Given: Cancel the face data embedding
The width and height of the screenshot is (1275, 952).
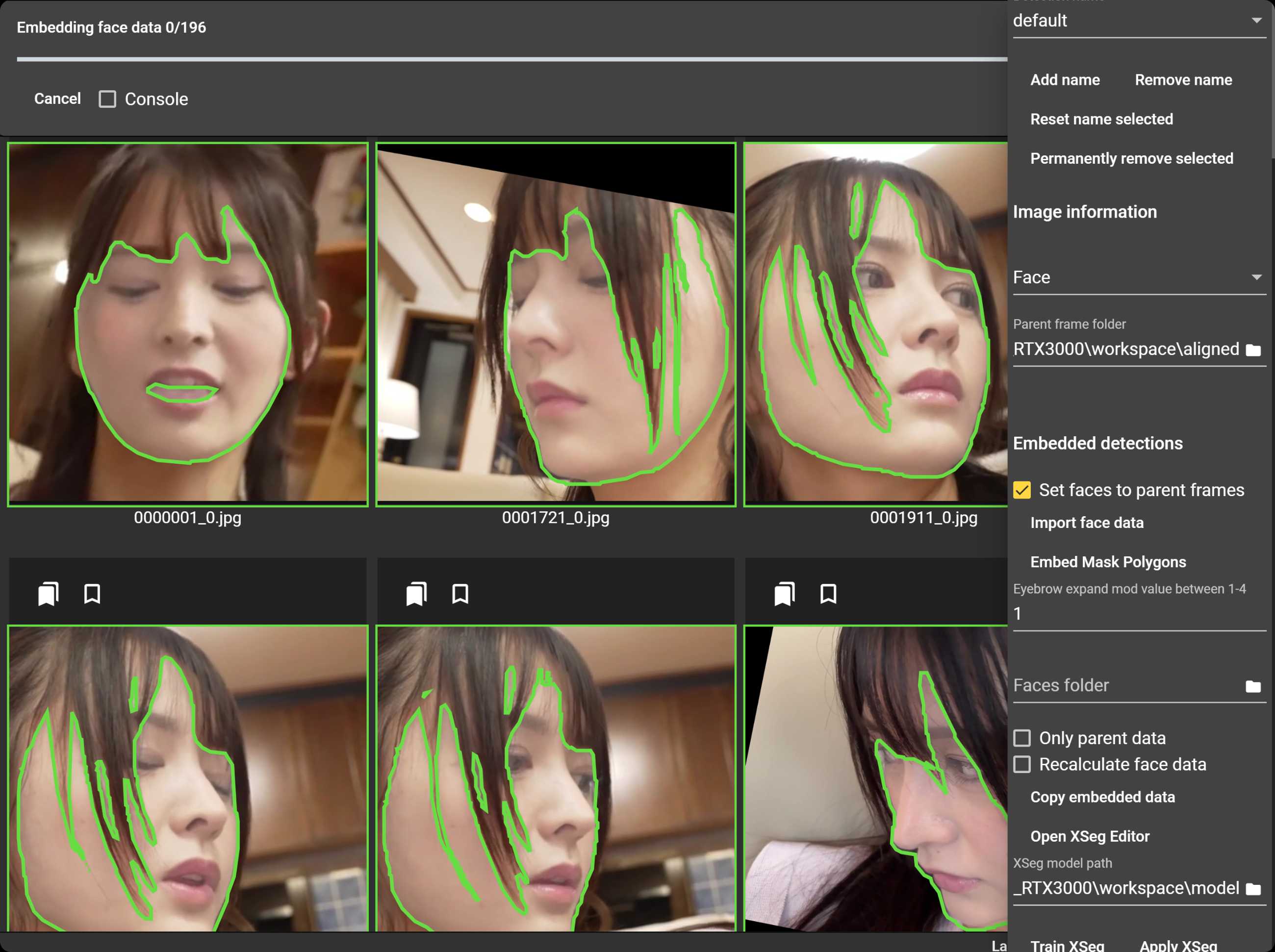Looking at the screenshot, I should [57, 99].
